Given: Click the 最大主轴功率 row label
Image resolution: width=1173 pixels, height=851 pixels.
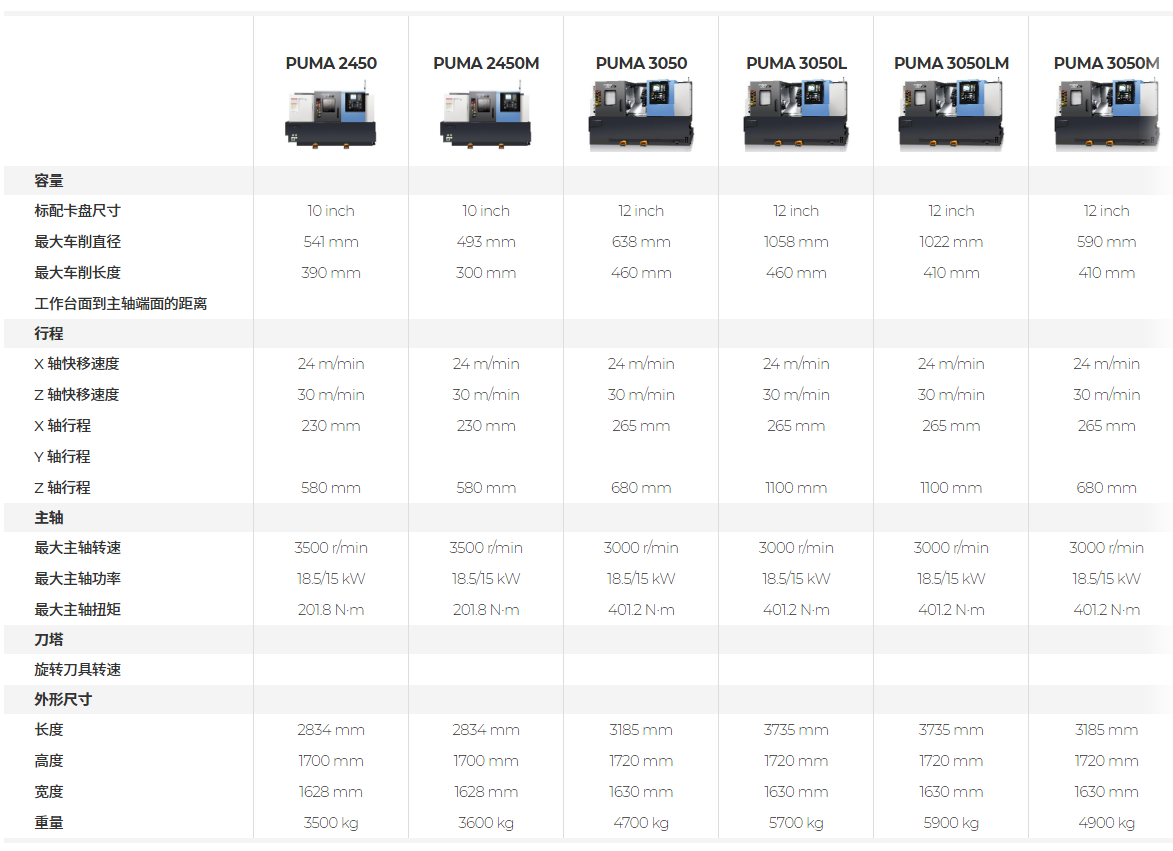Looking at the screenshot, I should click(x=77, y=578).
